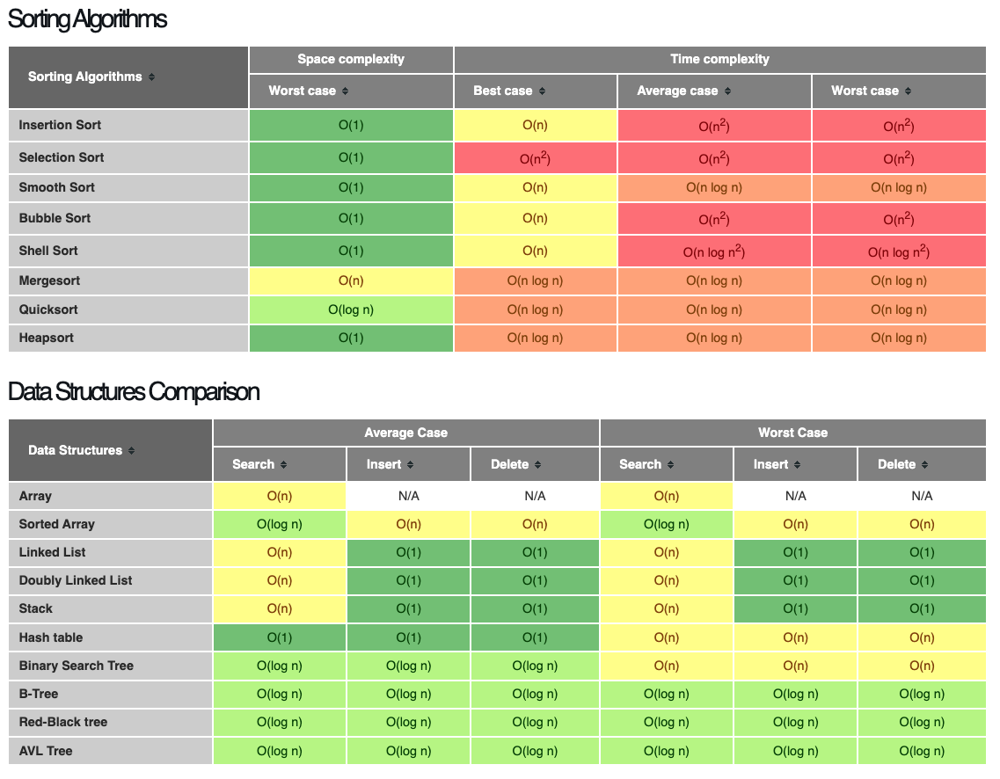The width and height of the screenshot is (1000, 779).
Task: Sort by Average Case Search arrows
Action: coord(284,465)
